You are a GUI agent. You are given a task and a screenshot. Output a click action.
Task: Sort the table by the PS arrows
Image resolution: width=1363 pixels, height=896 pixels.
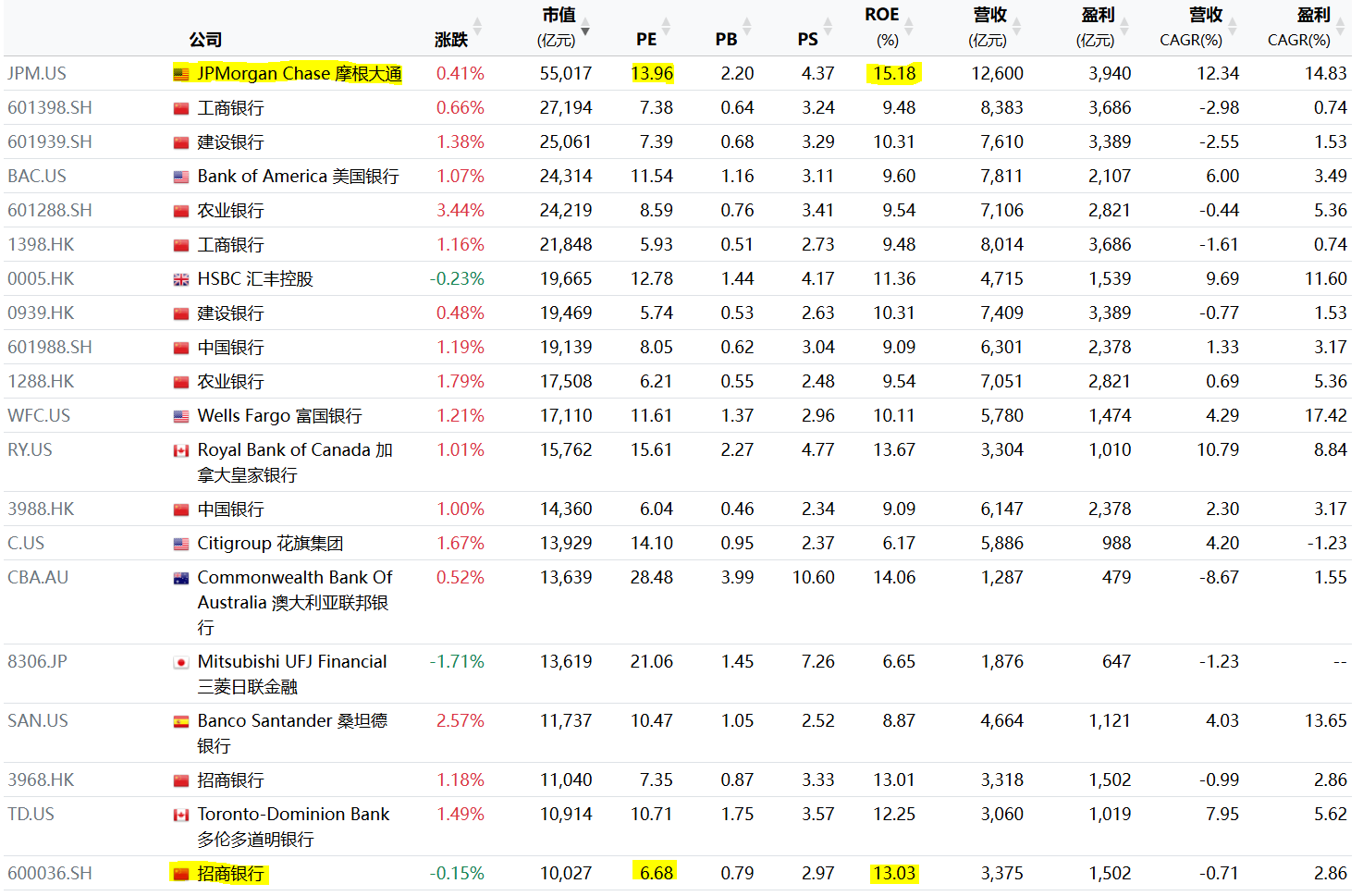pos(828,27)
